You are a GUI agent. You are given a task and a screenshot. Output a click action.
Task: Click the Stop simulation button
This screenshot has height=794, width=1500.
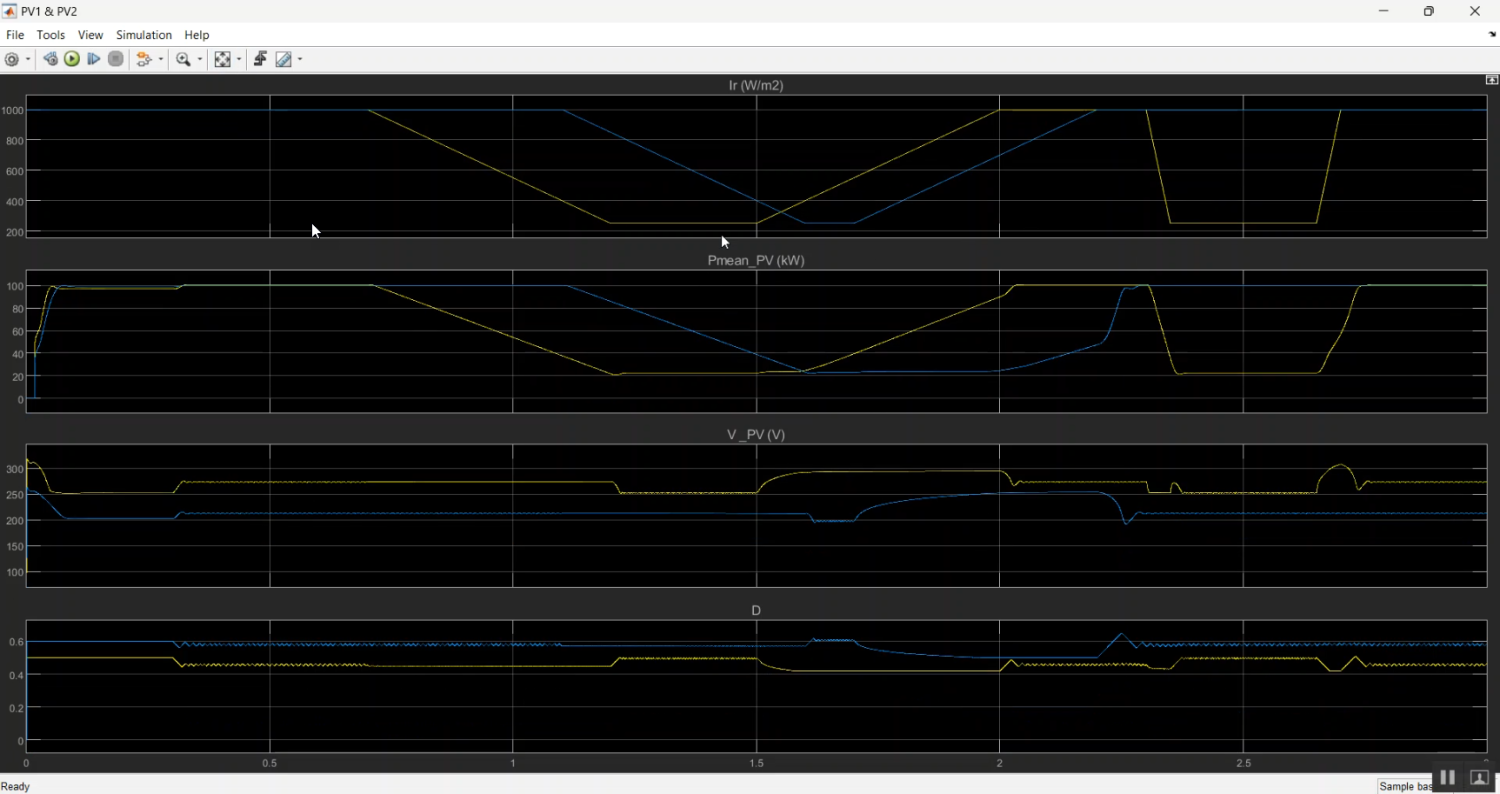(x=116, y=59)
